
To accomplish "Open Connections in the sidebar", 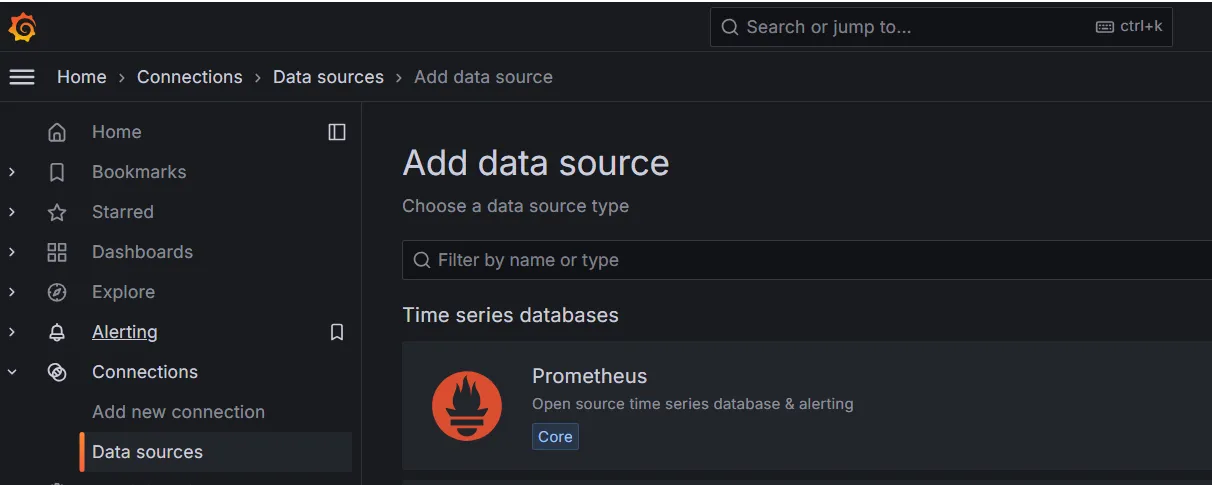I will pyautogui.click(x=145, y=372).
